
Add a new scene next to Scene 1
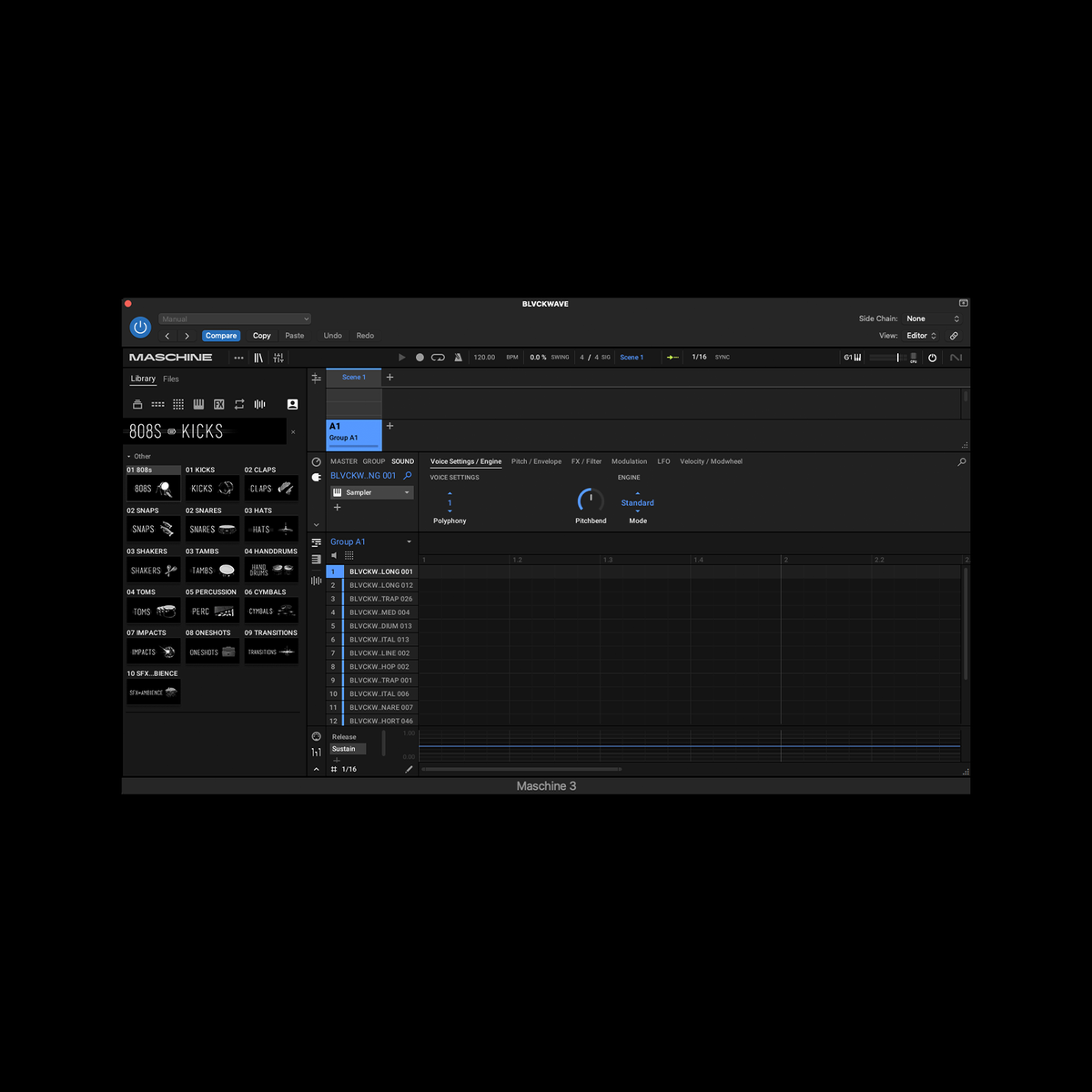[389, 377]
